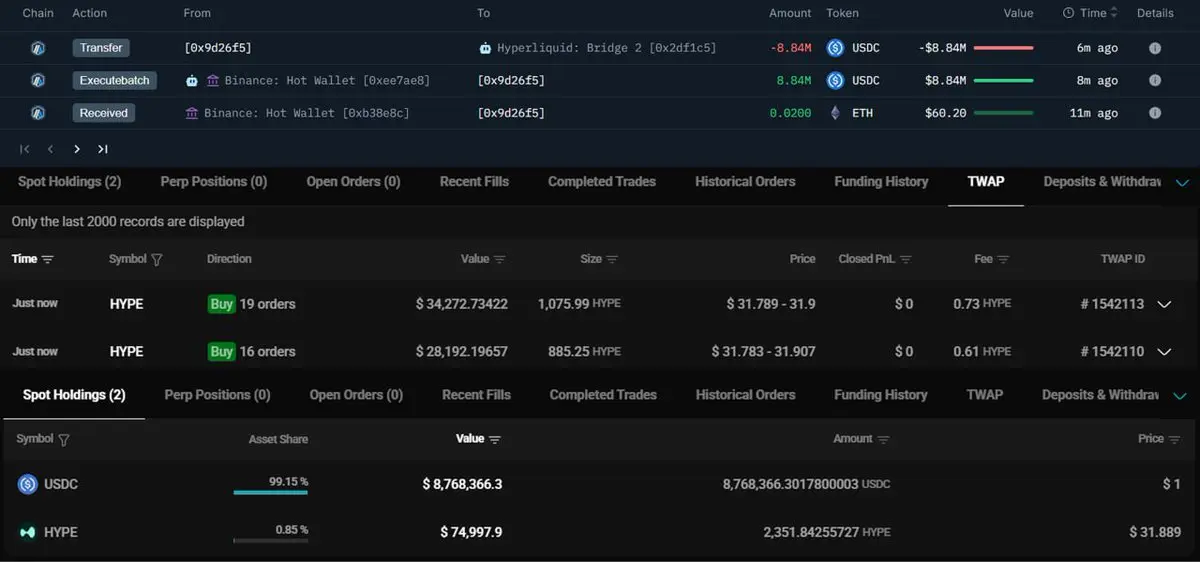
Task: Open [0x9d26f5] sender address in Transfer row
Action: click(x=218, y=48)
